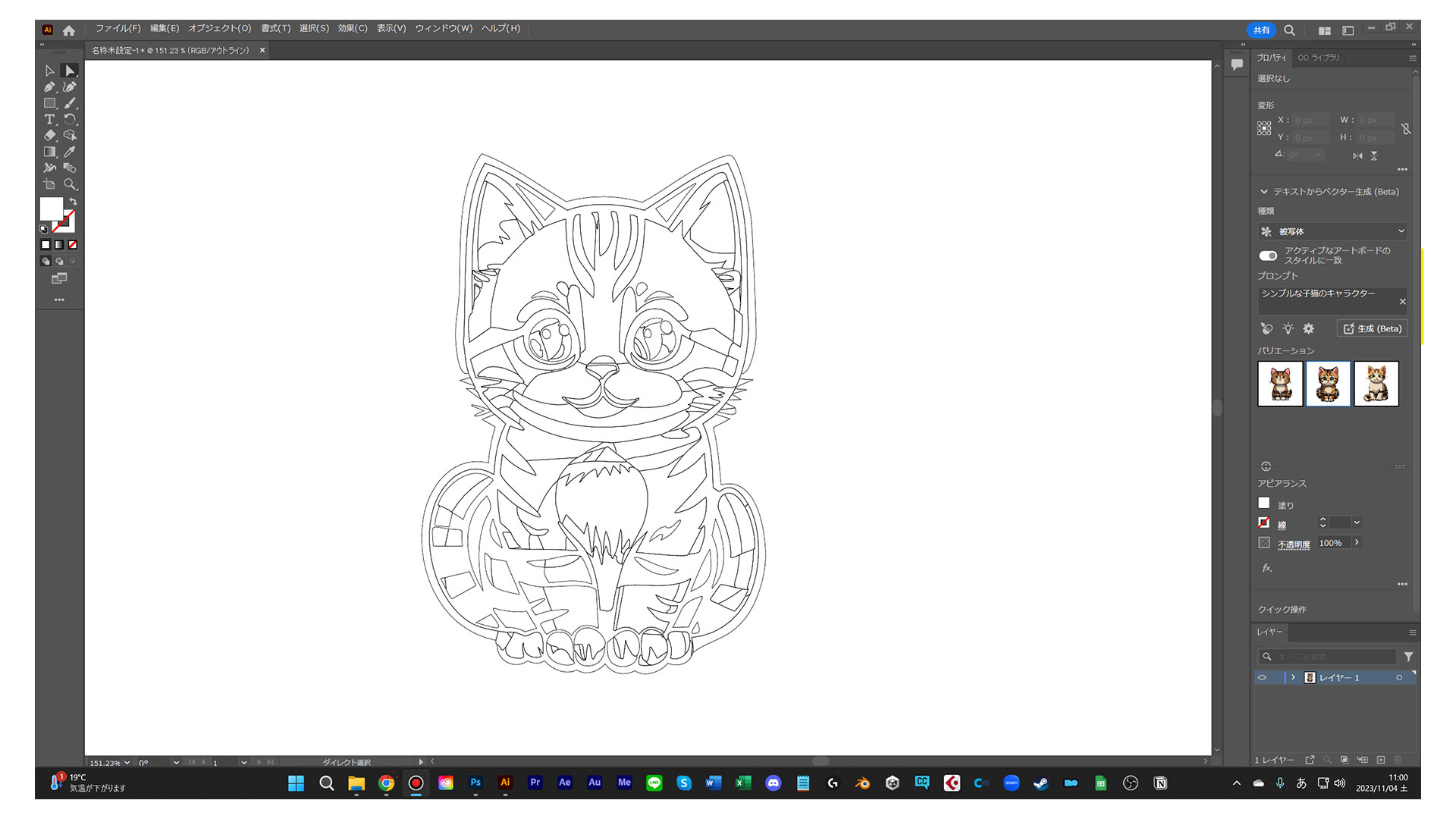The height and width of the screenshot is (819, 1456).
Task: Click the 共有 share button
Action: (x=1261, y=30)
